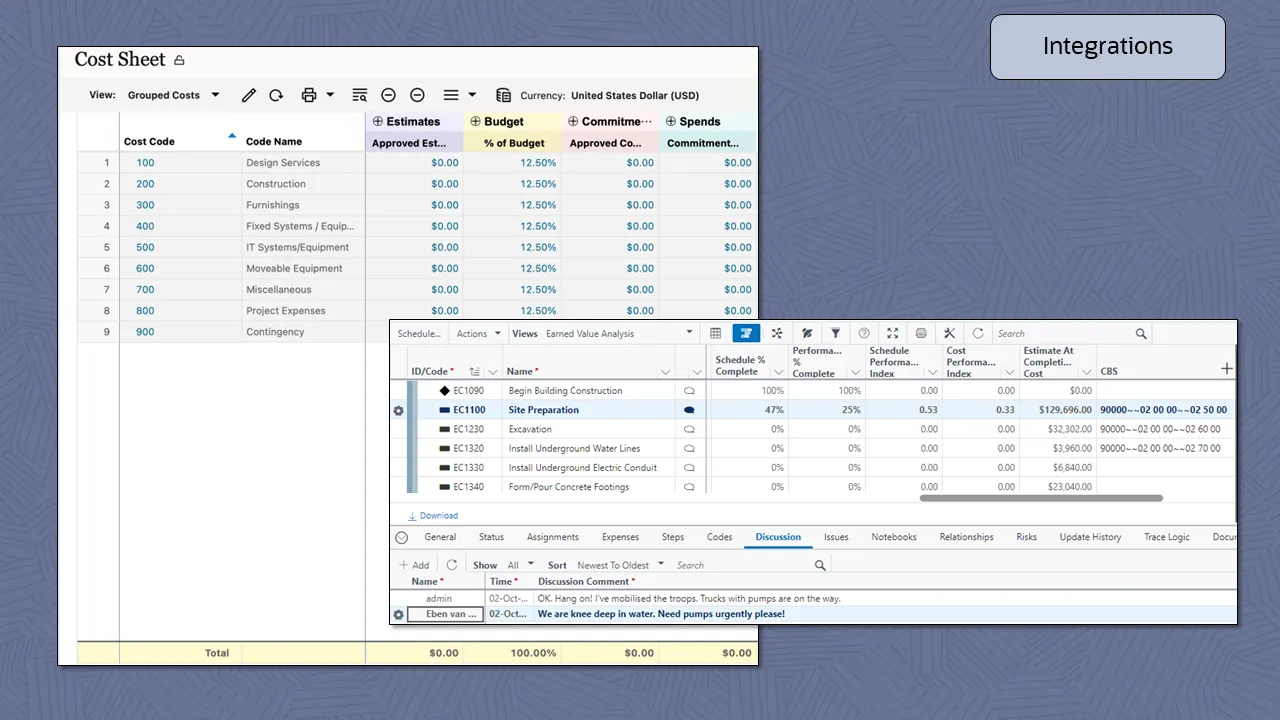Click the lock icon beside Cost Sheet title
Viewport: 1280px width, 720px height.
pyautogui.click(x=179, y=60)
